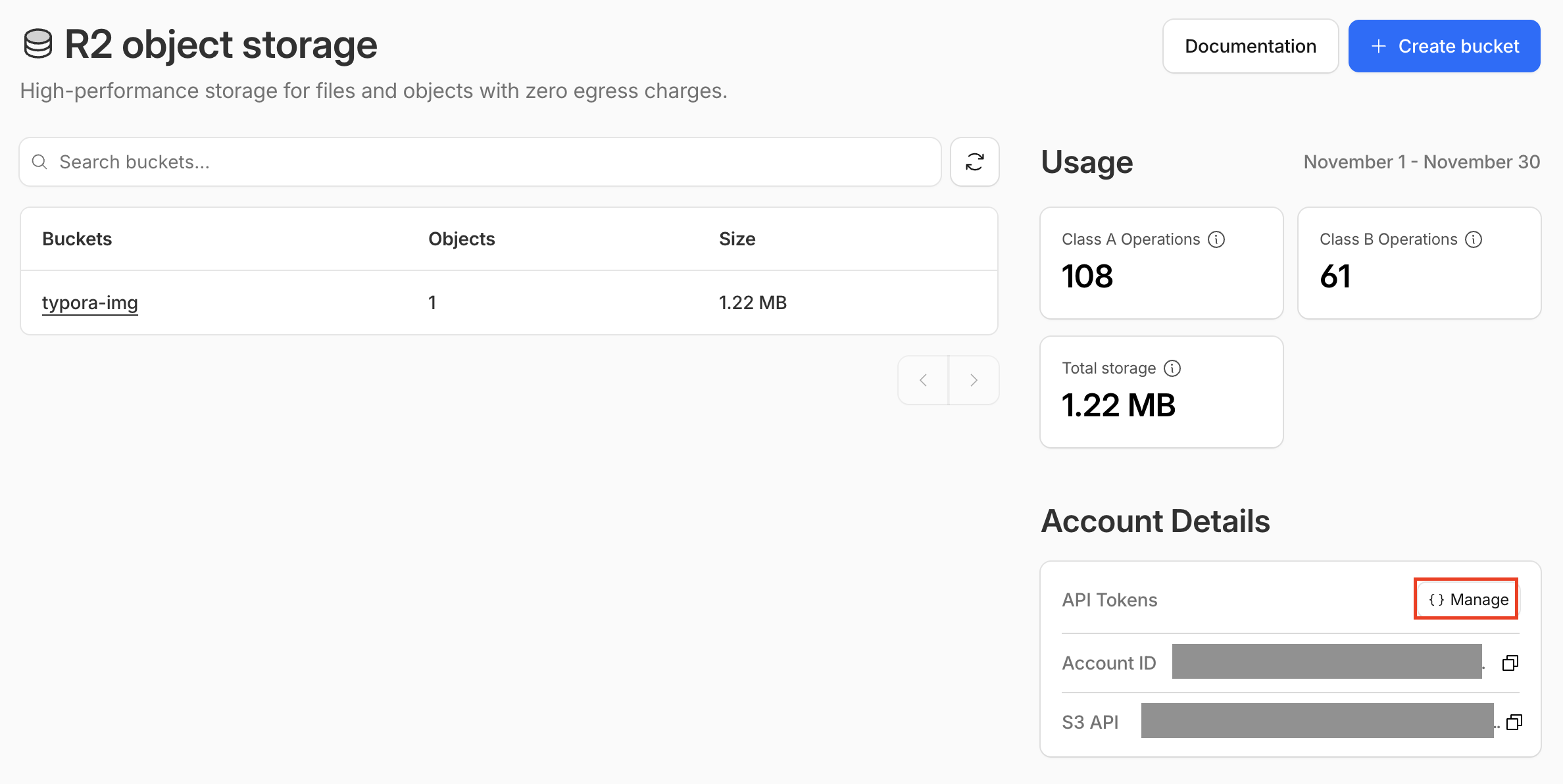Click the refresh buckets icon

(974, 162)
